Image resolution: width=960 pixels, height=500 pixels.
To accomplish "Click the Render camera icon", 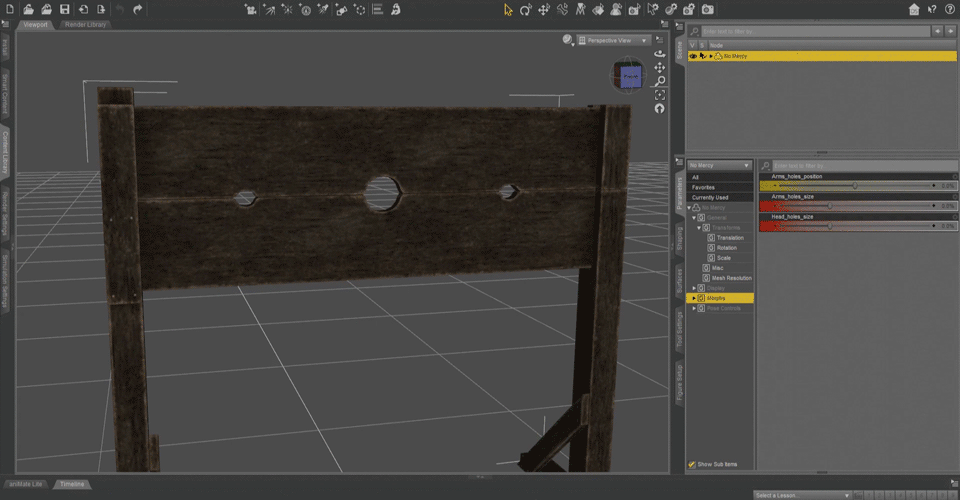I will [708, 9].
